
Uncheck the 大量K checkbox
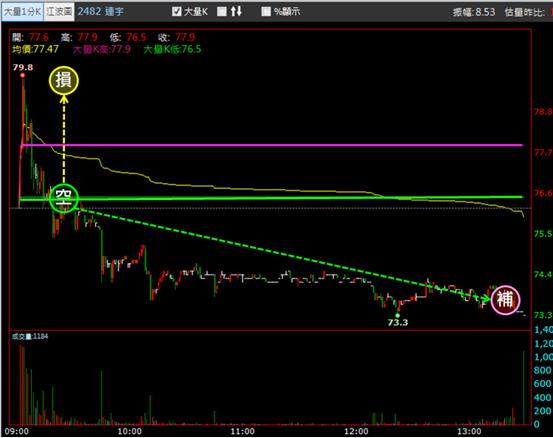176,12
